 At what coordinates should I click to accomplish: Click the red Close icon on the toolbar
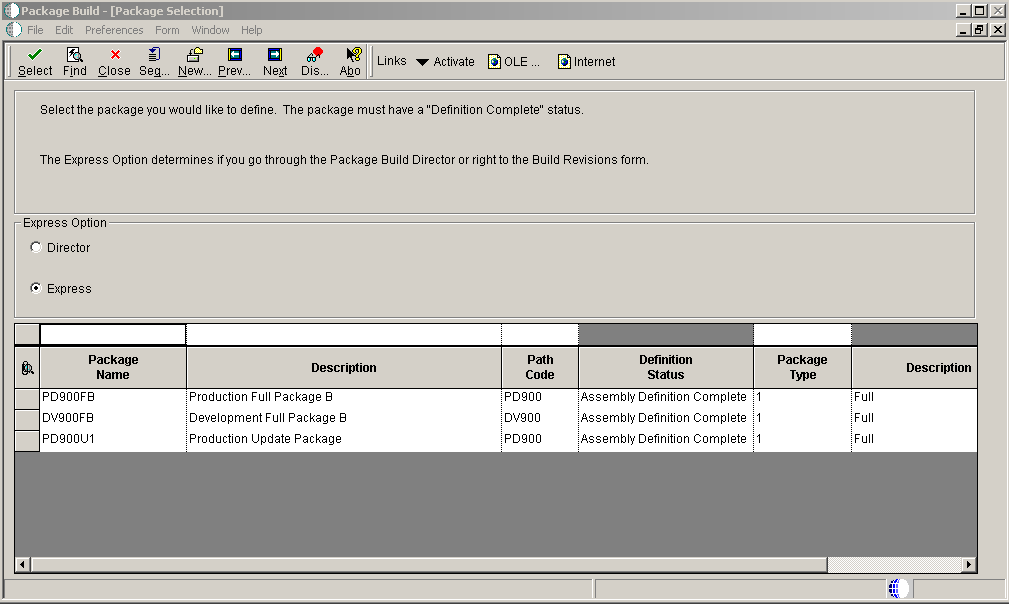tap(113, 61)
